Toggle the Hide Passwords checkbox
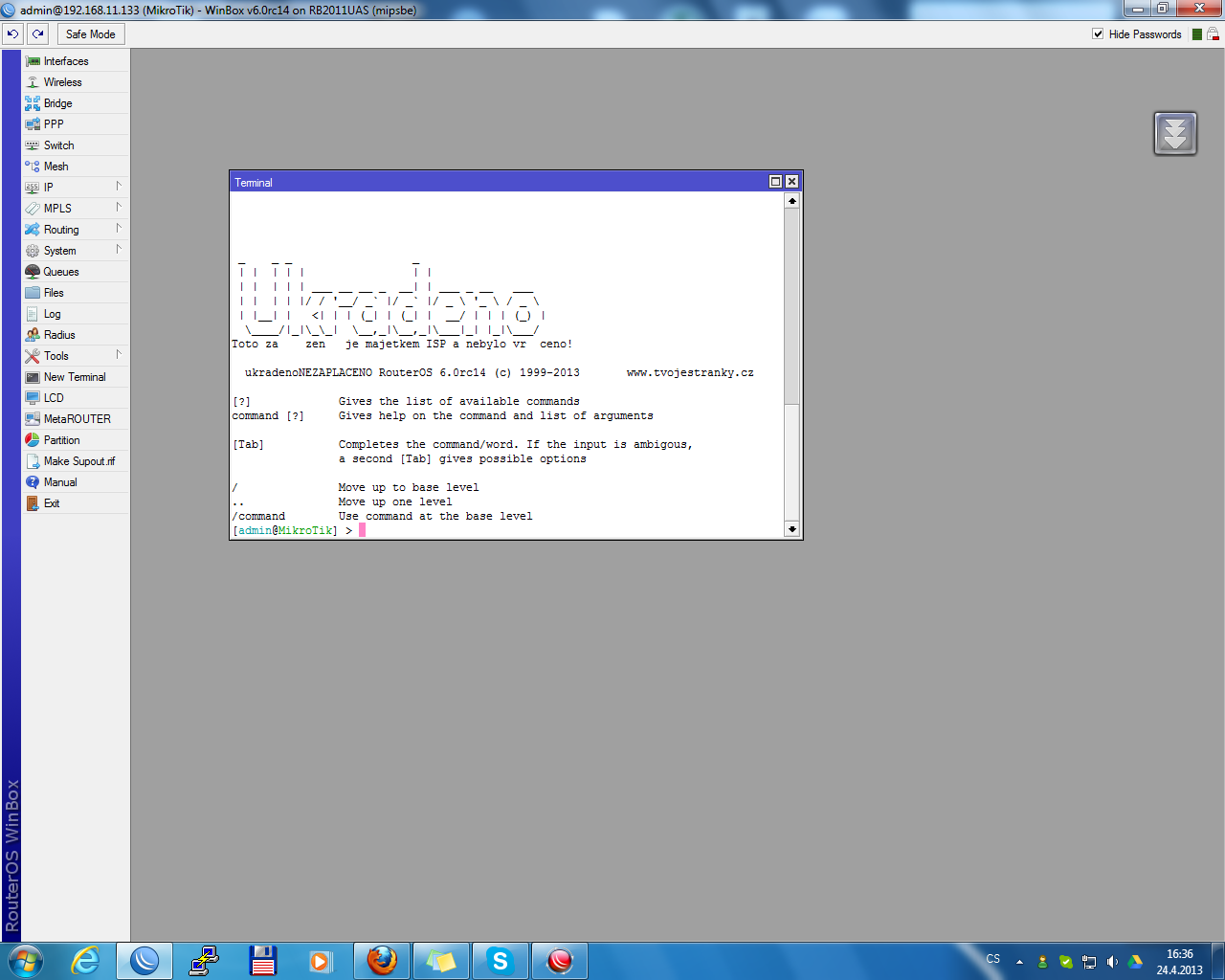The image size is (1225, 980). pyautogui.click(x=1098, y=34)
